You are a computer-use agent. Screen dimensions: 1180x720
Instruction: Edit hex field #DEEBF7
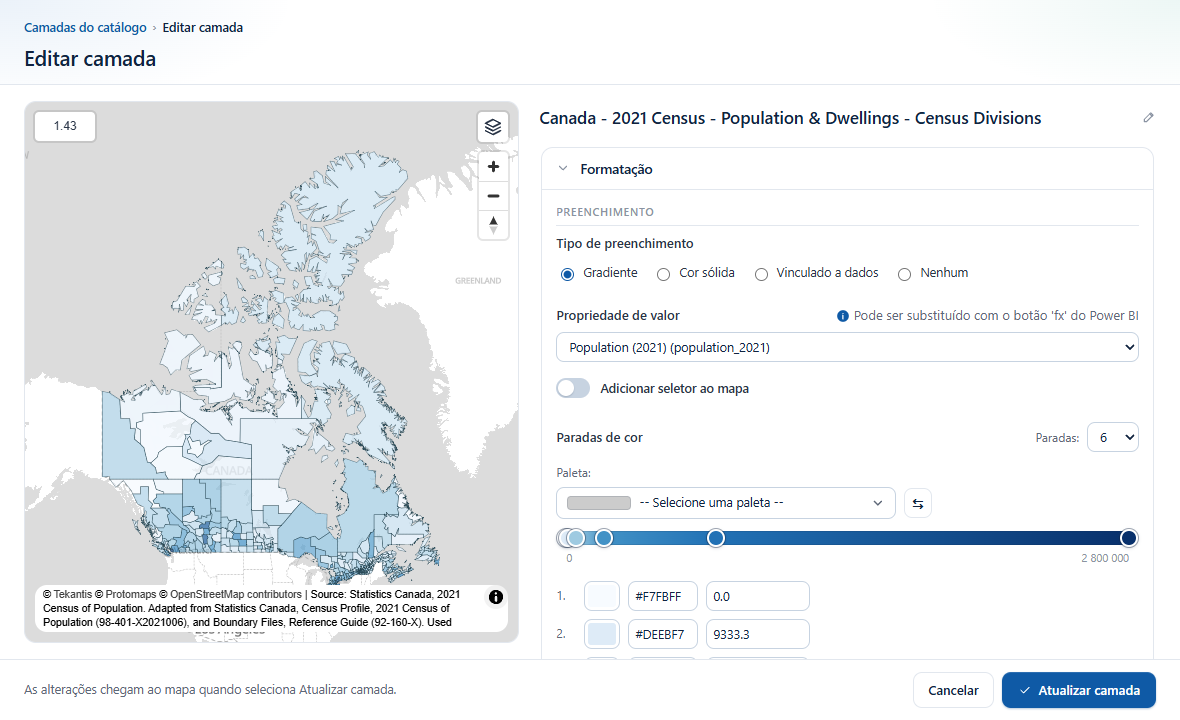(x=662, y=634)
